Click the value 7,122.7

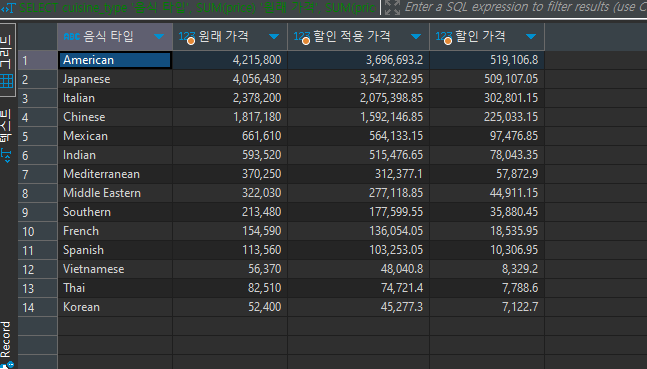pos(520,307)
